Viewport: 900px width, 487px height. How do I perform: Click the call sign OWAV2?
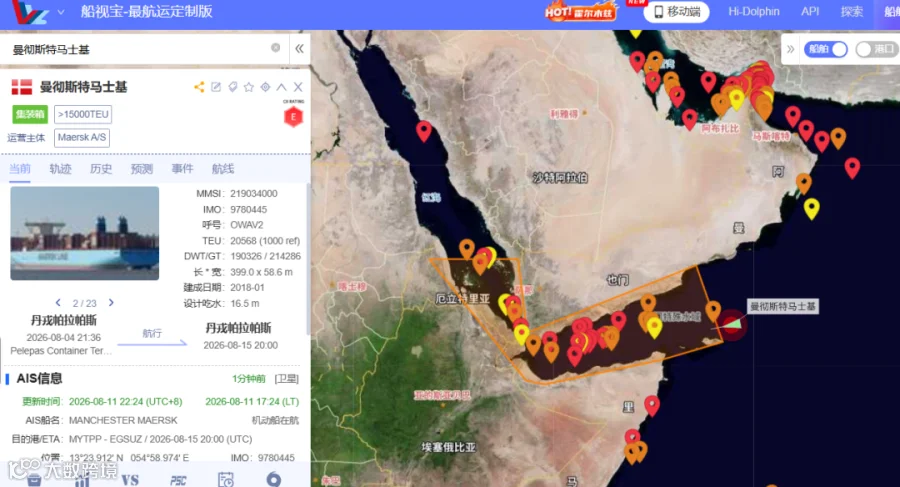pos(247,225)
